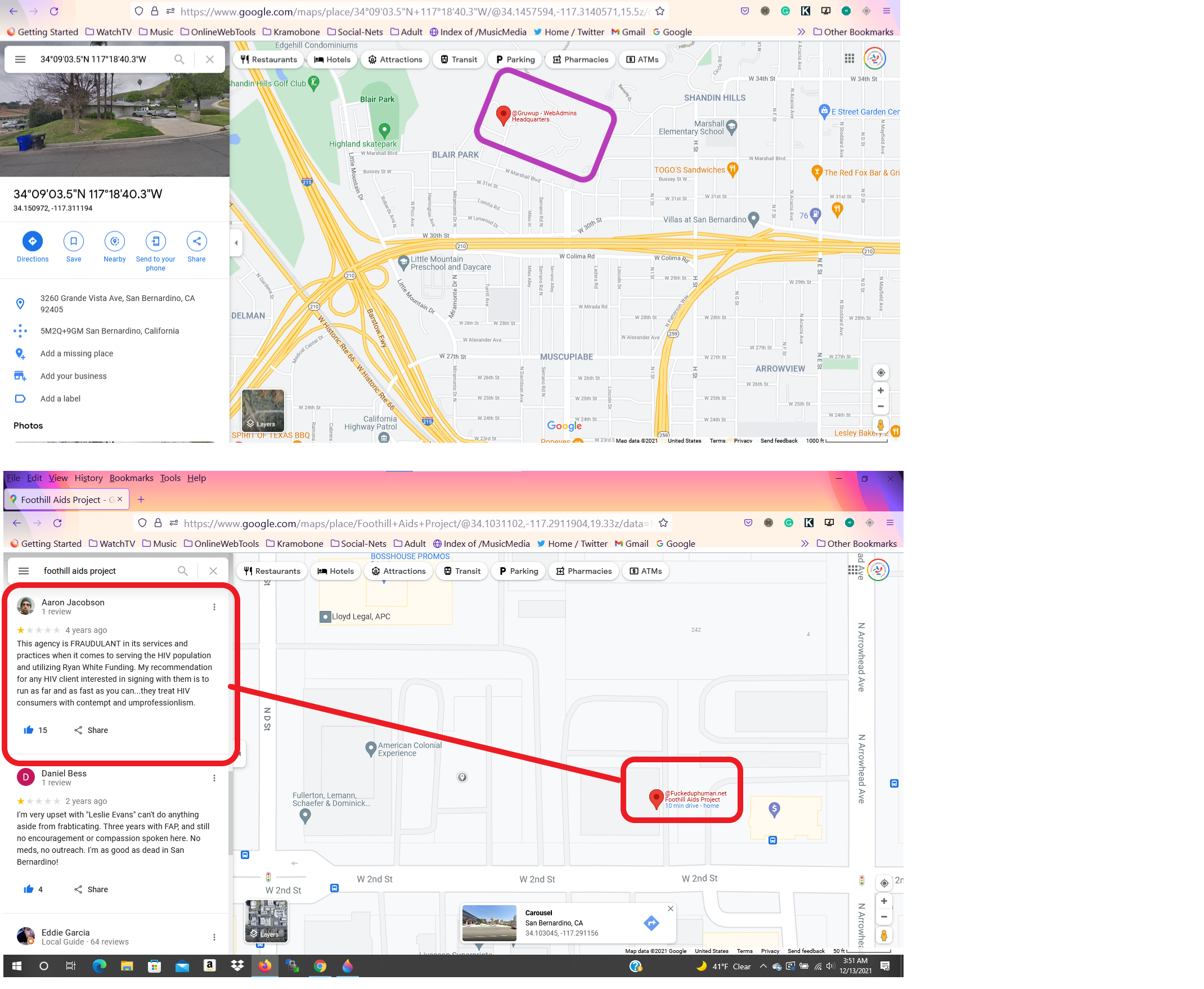Click Transit chip in top Maps window

459,59
